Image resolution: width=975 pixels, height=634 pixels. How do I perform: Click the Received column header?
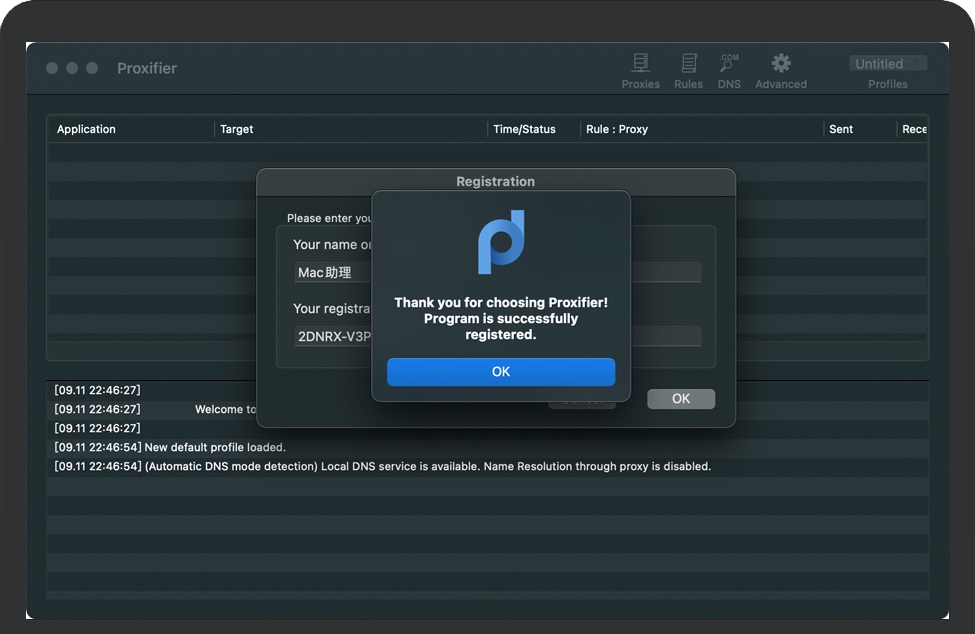click(x=914, y=129)
